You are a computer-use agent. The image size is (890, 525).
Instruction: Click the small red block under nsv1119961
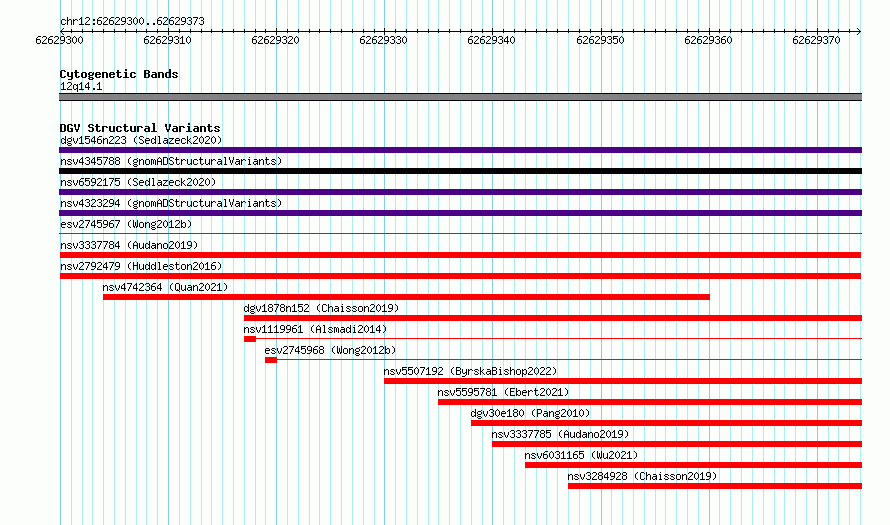[250, 339]
